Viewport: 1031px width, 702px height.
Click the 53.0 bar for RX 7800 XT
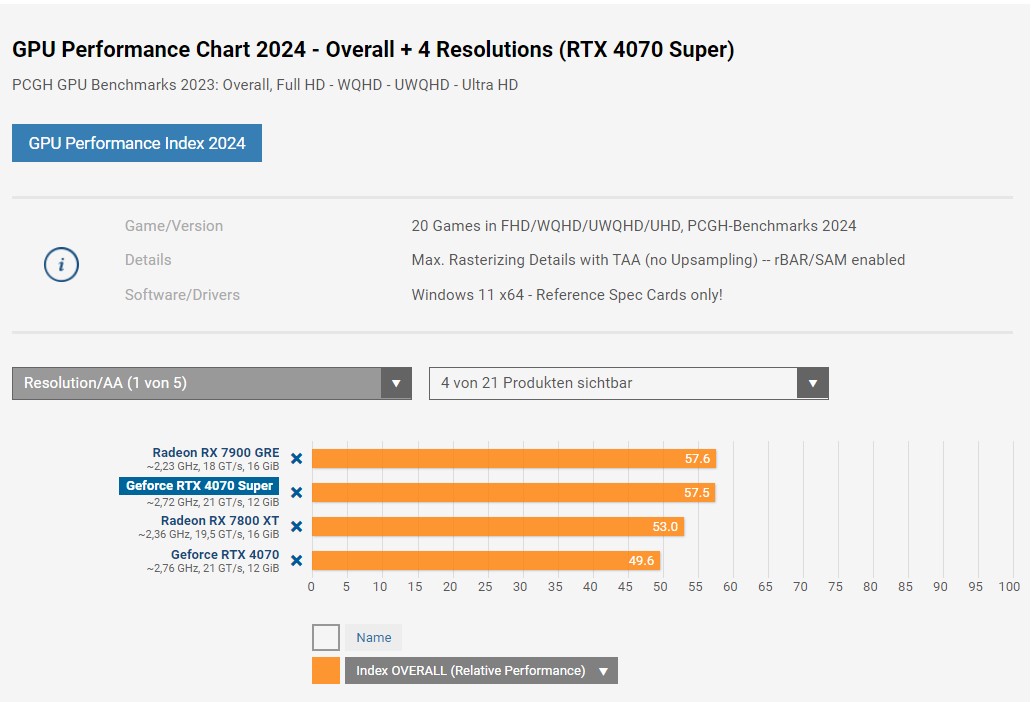(x=498, y=526)
